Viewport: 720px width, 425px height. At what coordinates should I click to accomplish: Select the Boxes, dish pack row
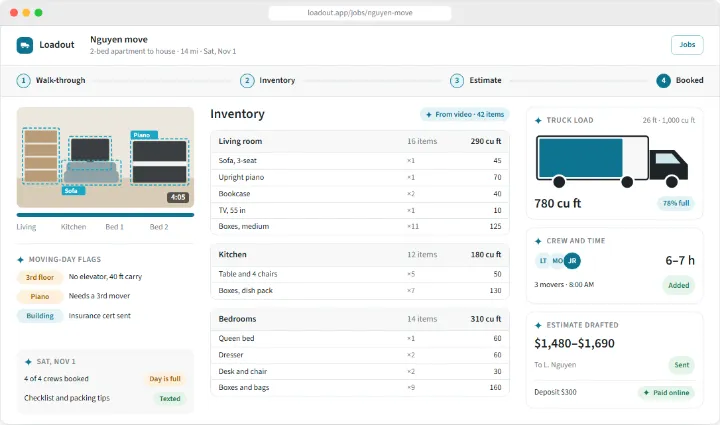(360, 291)
